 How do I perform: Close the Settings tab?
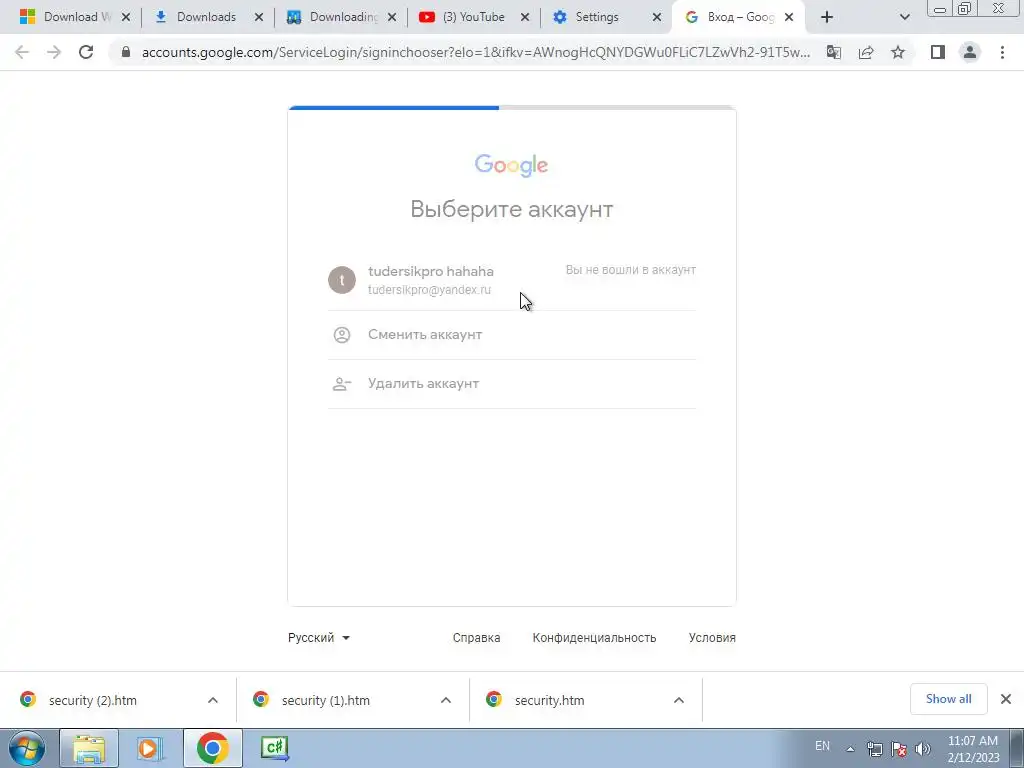[657, 17]
